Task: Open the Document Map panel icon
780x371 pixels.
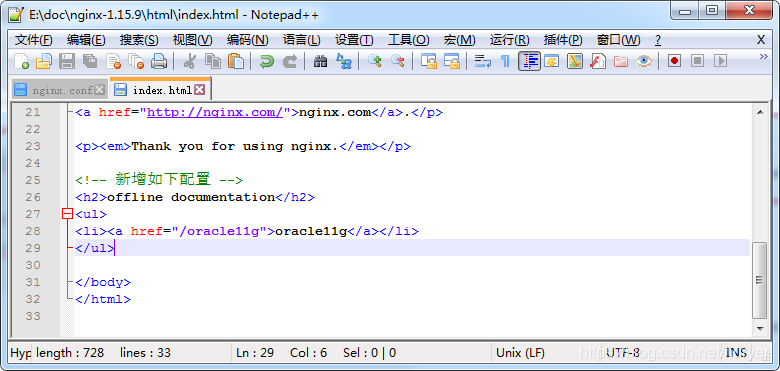Action: [575, 61]
